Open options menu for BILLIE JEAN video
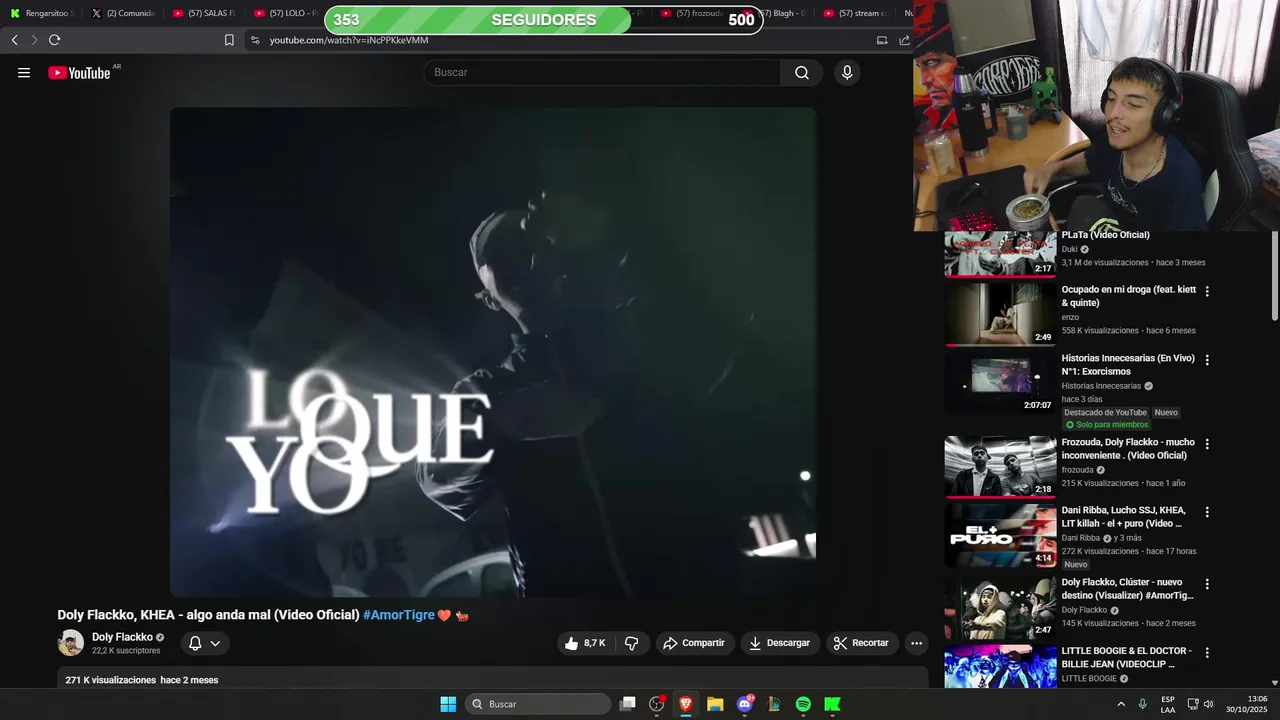The image size is (1280, 720). point(1207,652)
